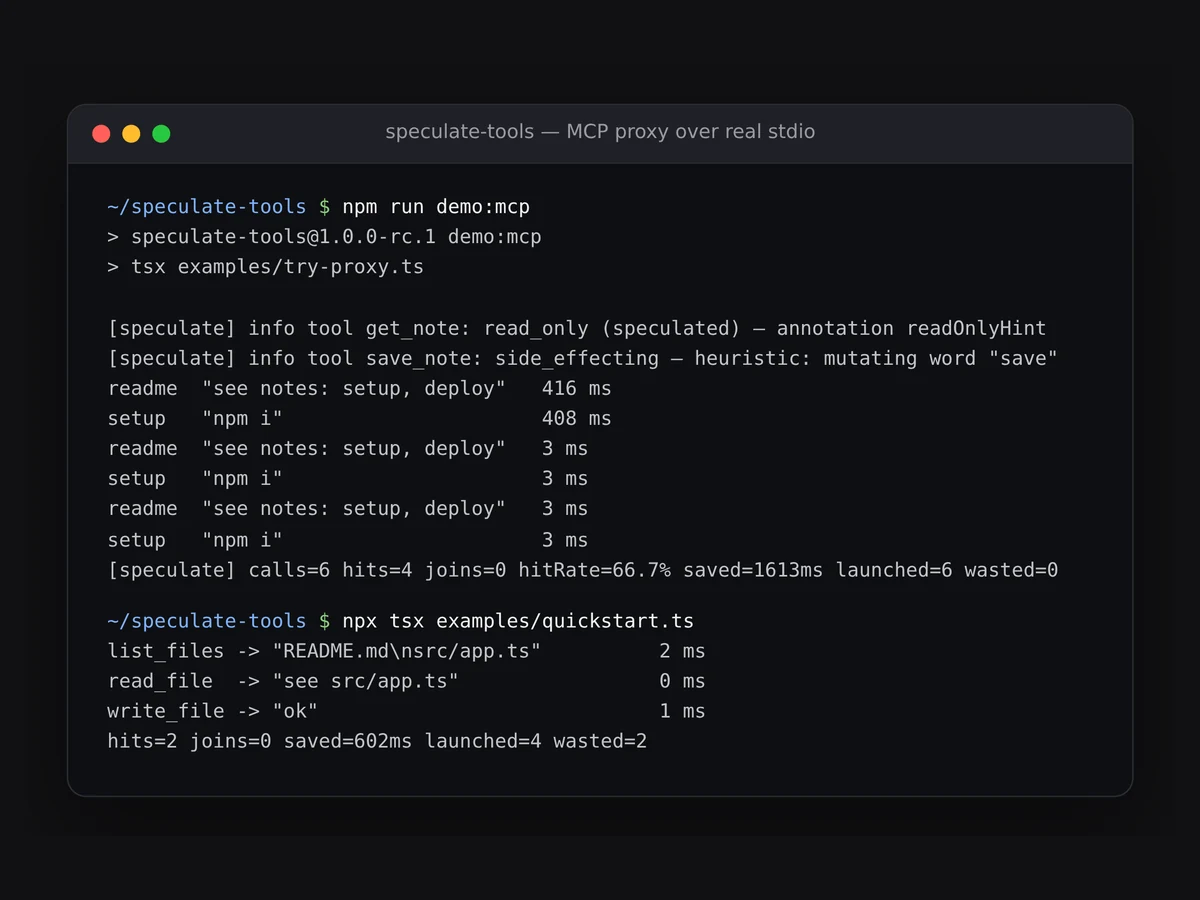Click the ~/speculate-tools prompt before npx tsx
Image resolution: width=1200 pixels, height=900 pixels.
point(207,621)
